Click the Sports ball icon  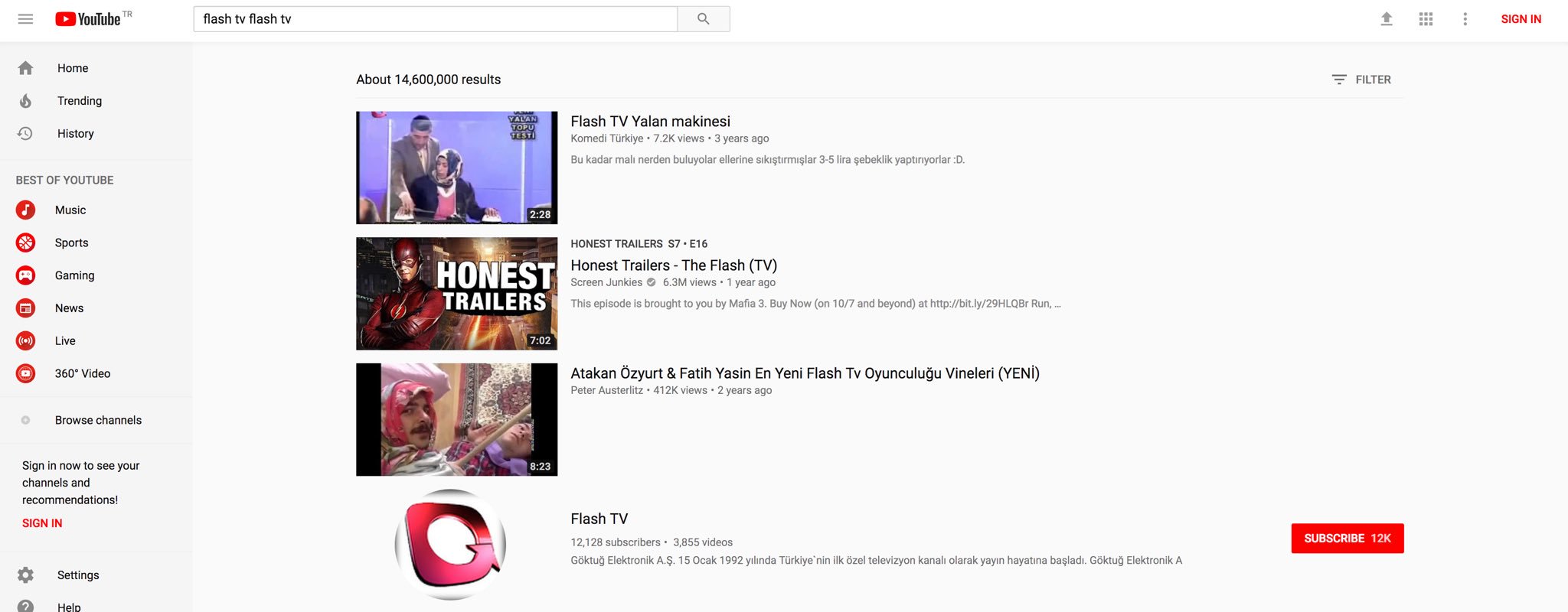click(25, 243)
